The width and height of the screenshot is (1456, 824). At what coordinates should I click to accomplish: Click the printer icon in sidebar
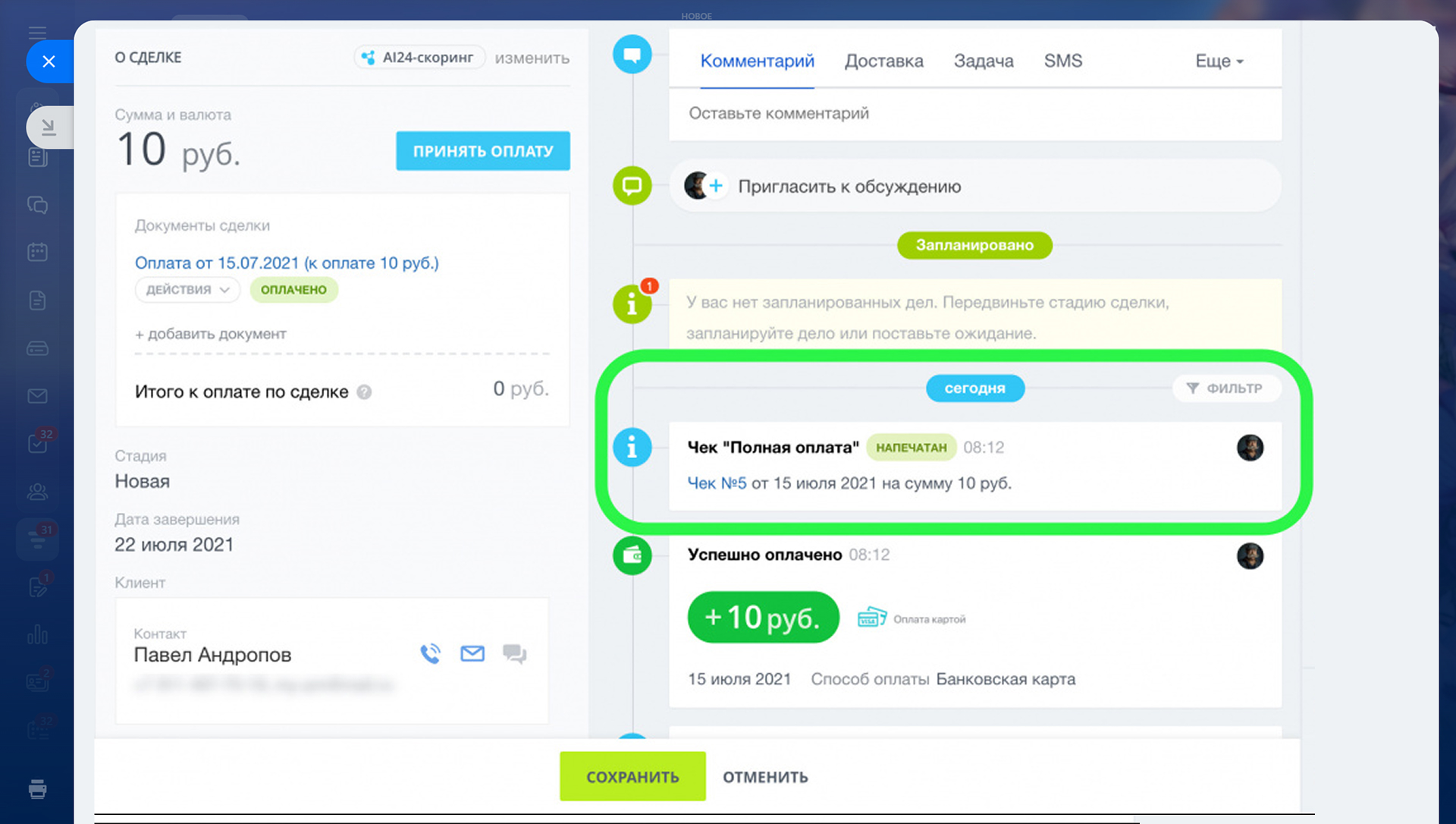[37, 789]
